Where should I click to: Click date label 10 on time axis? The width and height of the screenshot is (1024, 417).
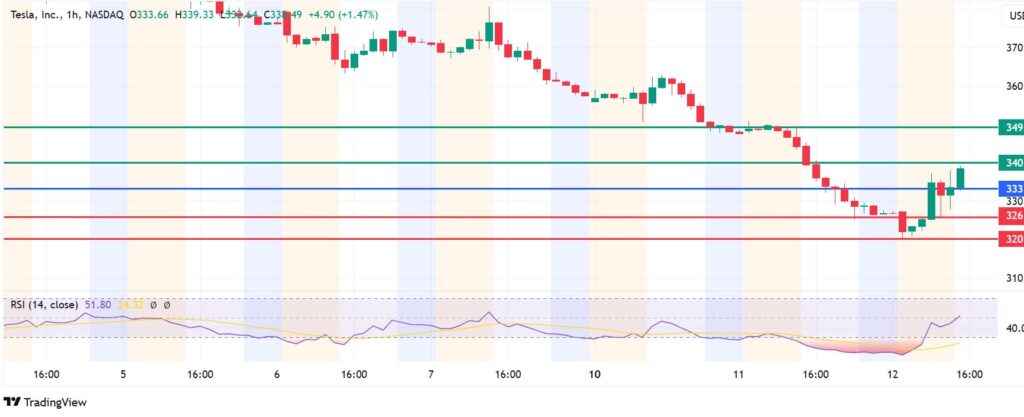pyautogui.click(x=594, y=374)
